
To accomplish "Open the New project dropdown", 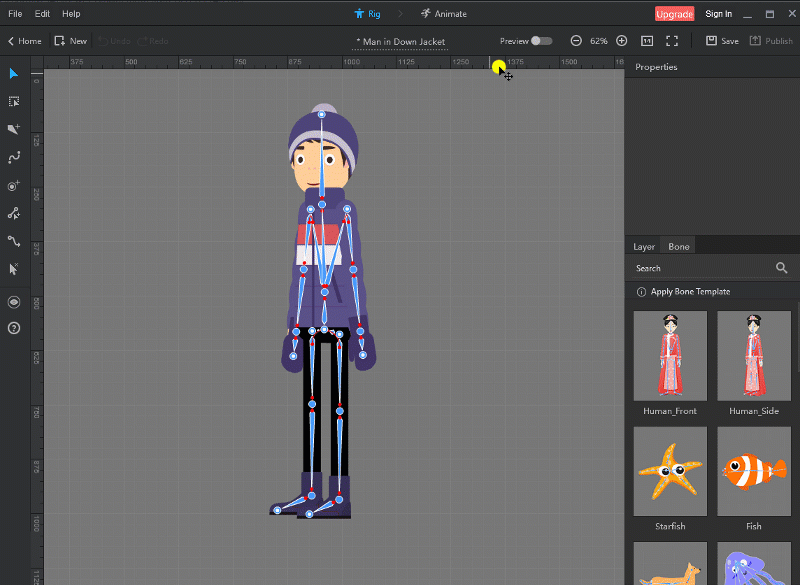I will click(70, 40).
